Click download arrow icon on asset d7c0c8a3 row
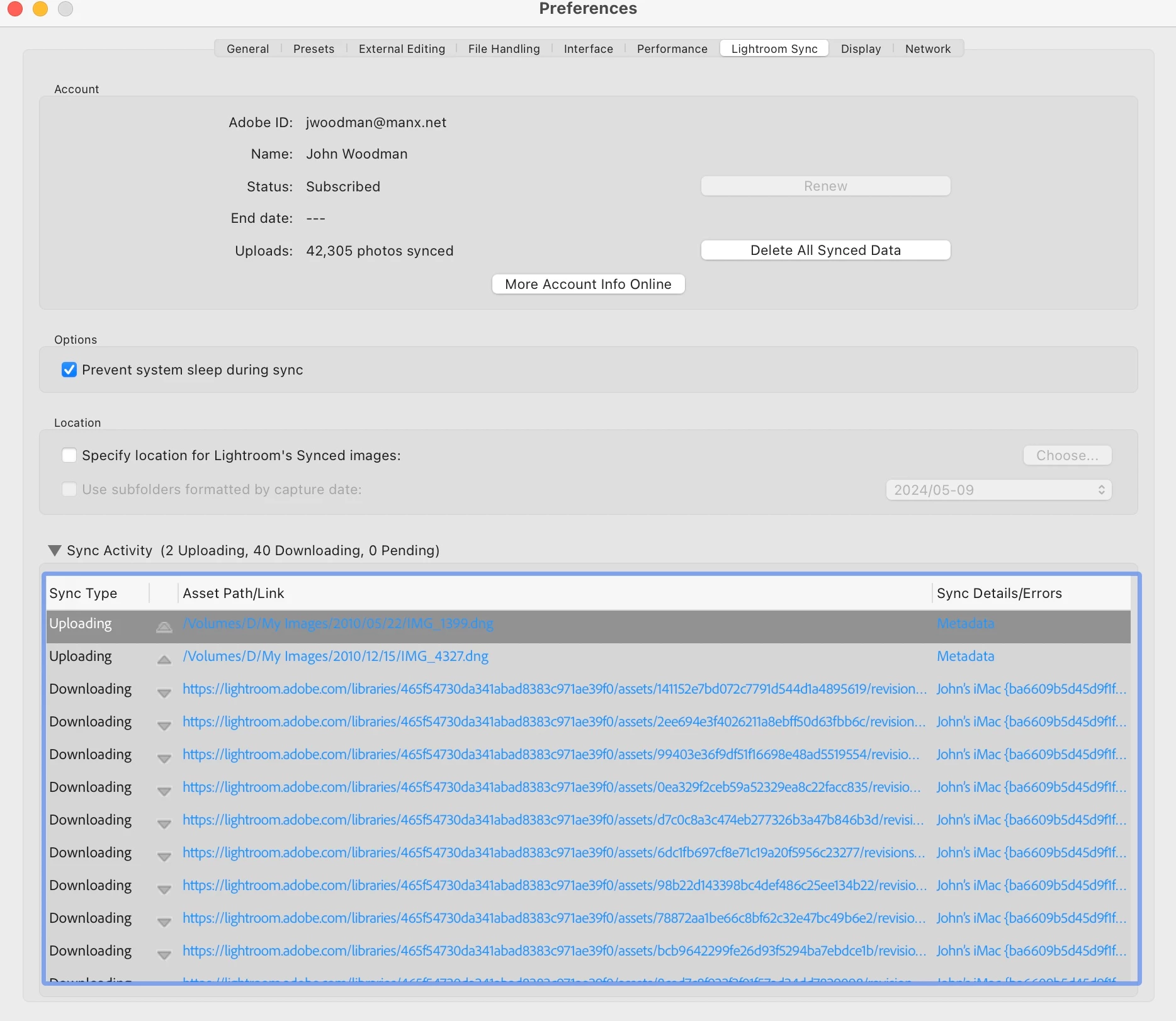The width and height of the screenshot is (1176, 1021). click(164, 823)
